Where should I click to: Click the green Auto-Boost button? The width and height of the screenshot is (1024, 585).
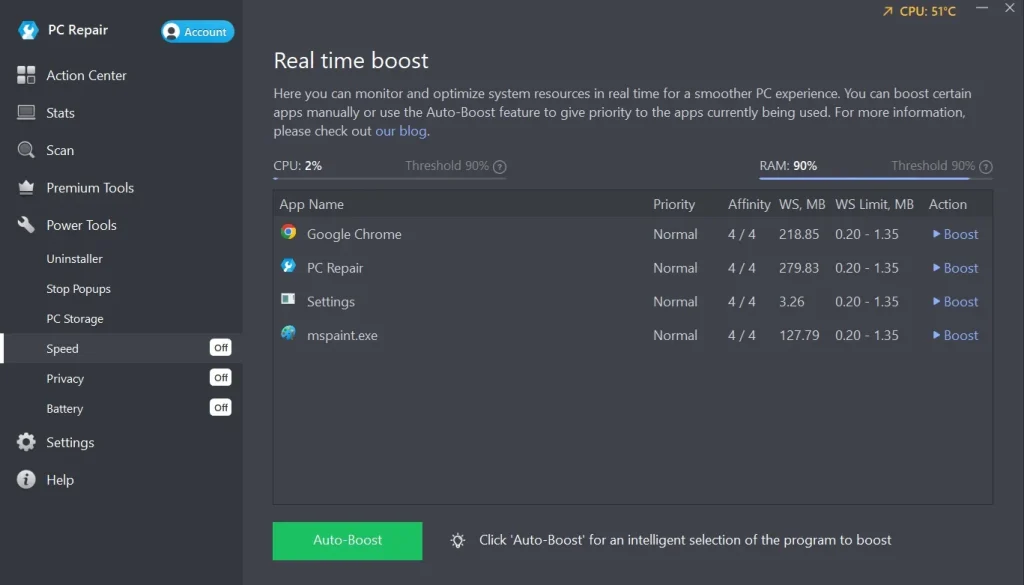347,541
